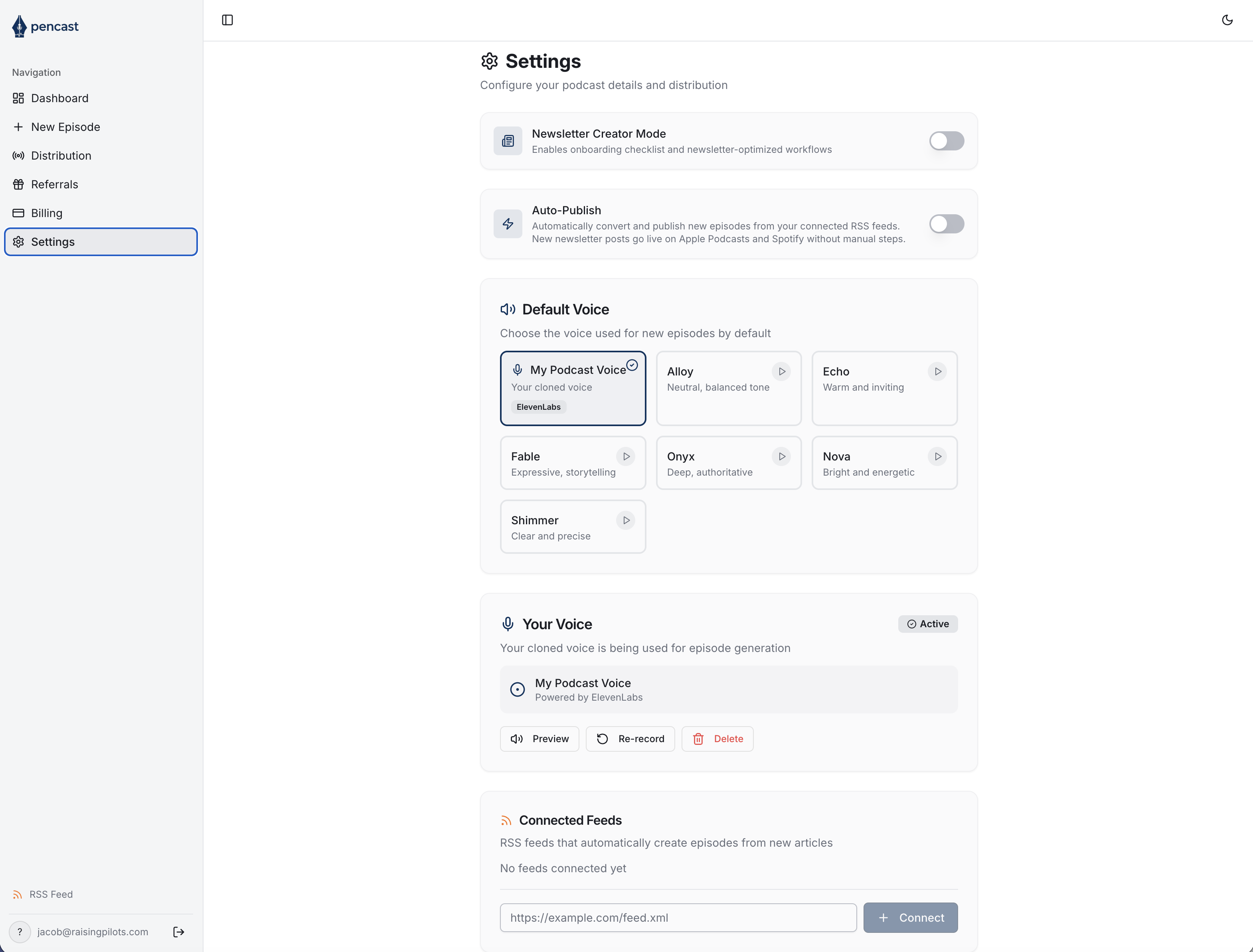Preview the cloned voice
Viewport: 1253px width, 952px height.
click(x=540, y=739)
